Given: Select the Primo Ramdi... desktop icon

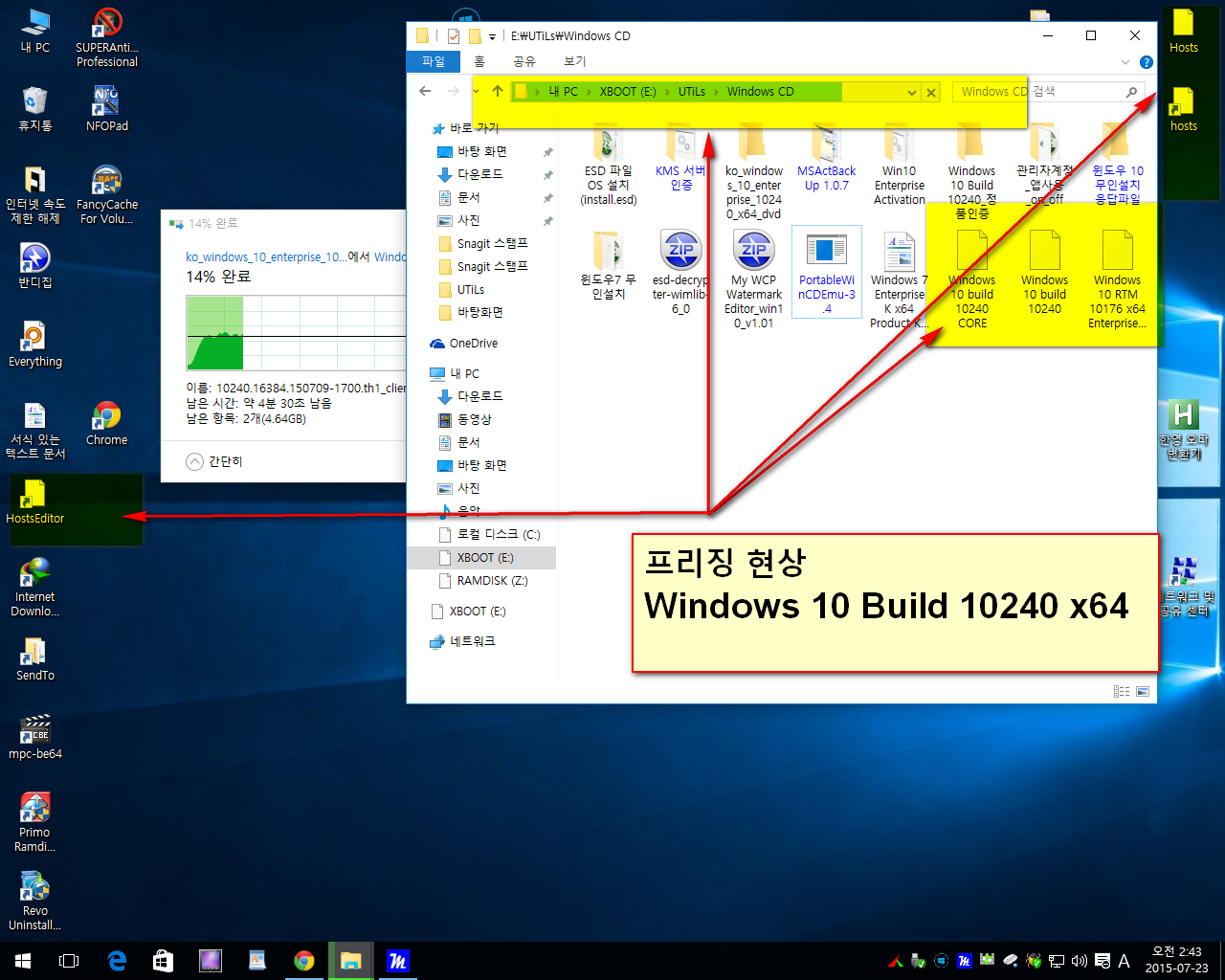Looking at the screenshot, I should [35, 822].
